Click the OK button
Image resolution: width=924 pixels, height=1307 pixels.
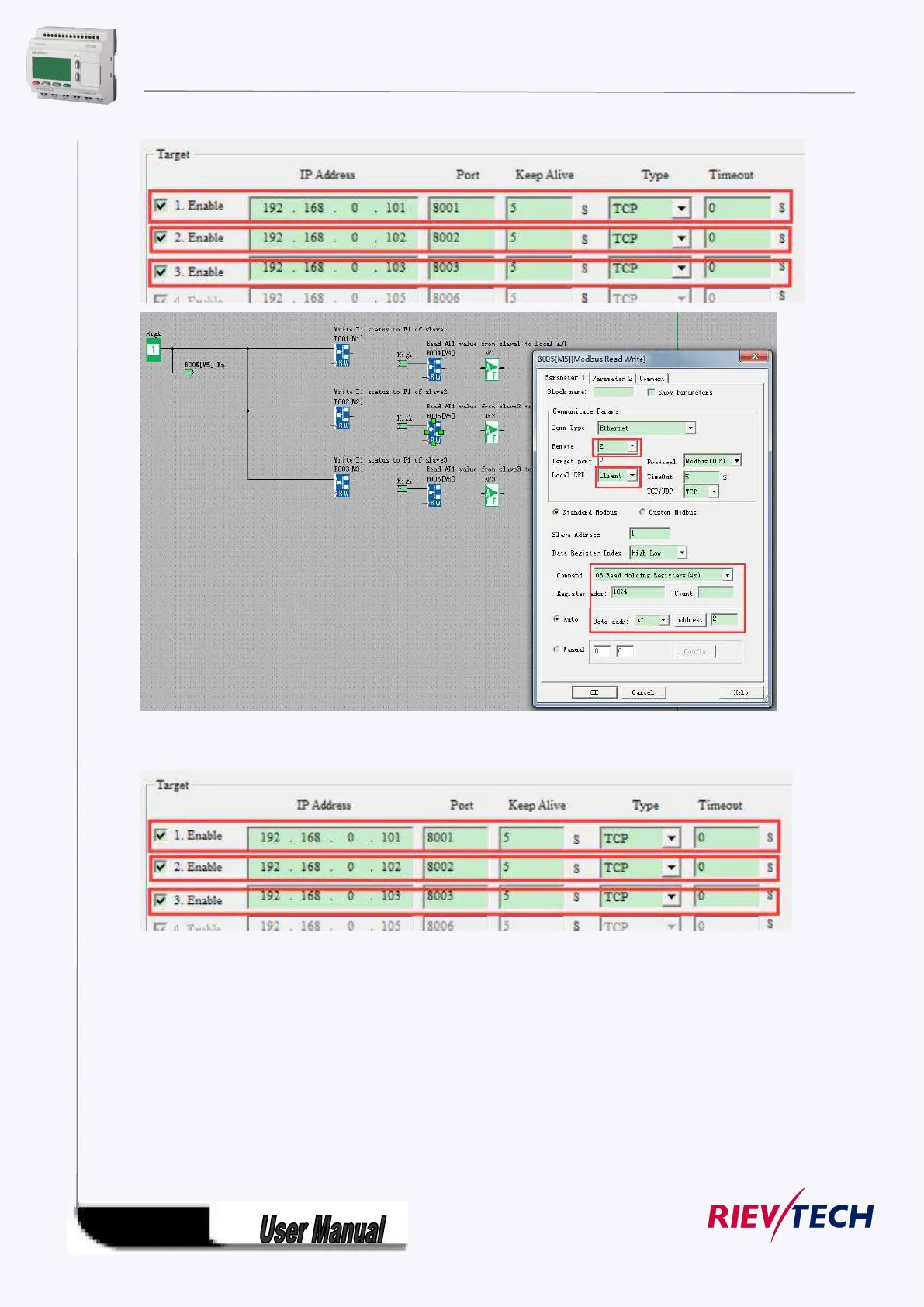point(594,692)
